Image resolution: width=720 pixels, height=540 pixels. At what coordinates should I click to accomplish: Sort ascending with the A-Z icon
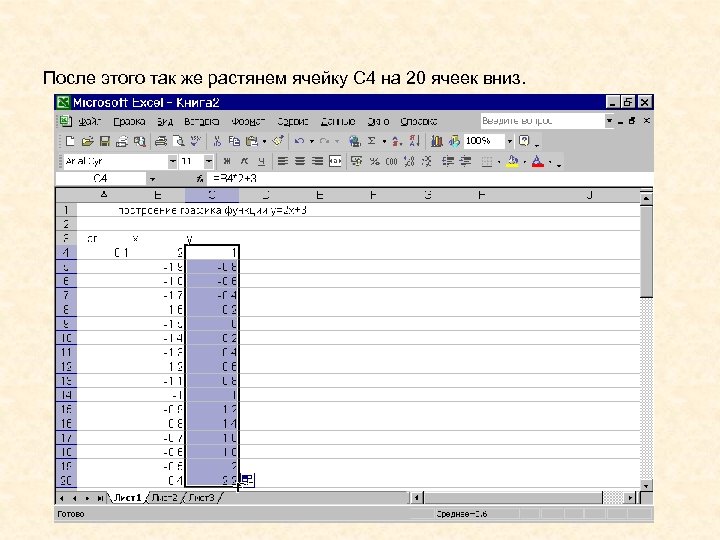[397, 141]
